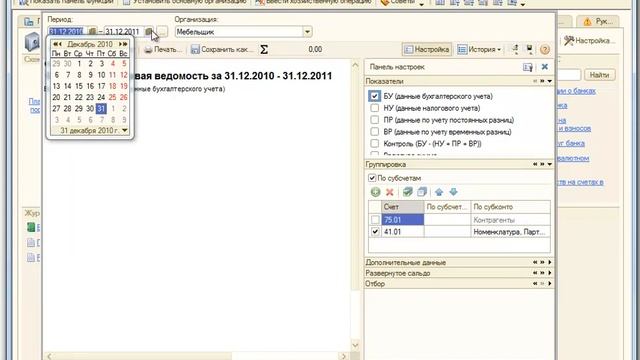Viewport: 640px width, 360px height.
Task: Check НУ данные налогового учета
Action: click(374, 108)
